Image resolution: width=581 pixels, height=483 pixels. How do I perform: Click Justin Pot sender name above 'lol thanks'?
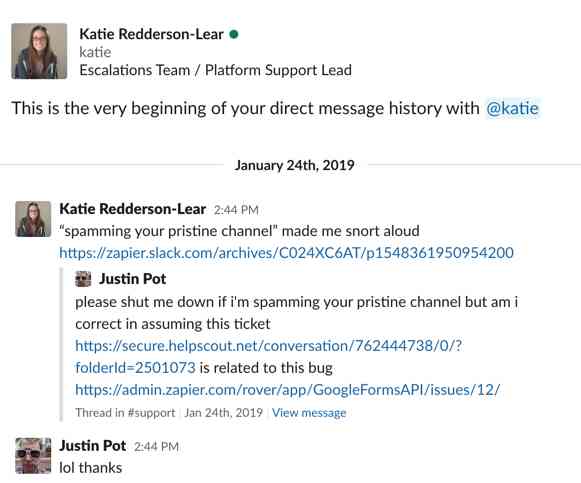(93, 446)
